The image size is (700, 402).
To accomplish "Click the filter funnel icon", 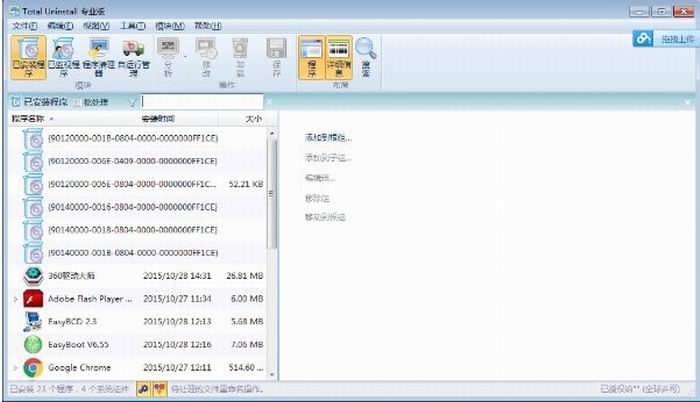I will click(x=132, y=103).
